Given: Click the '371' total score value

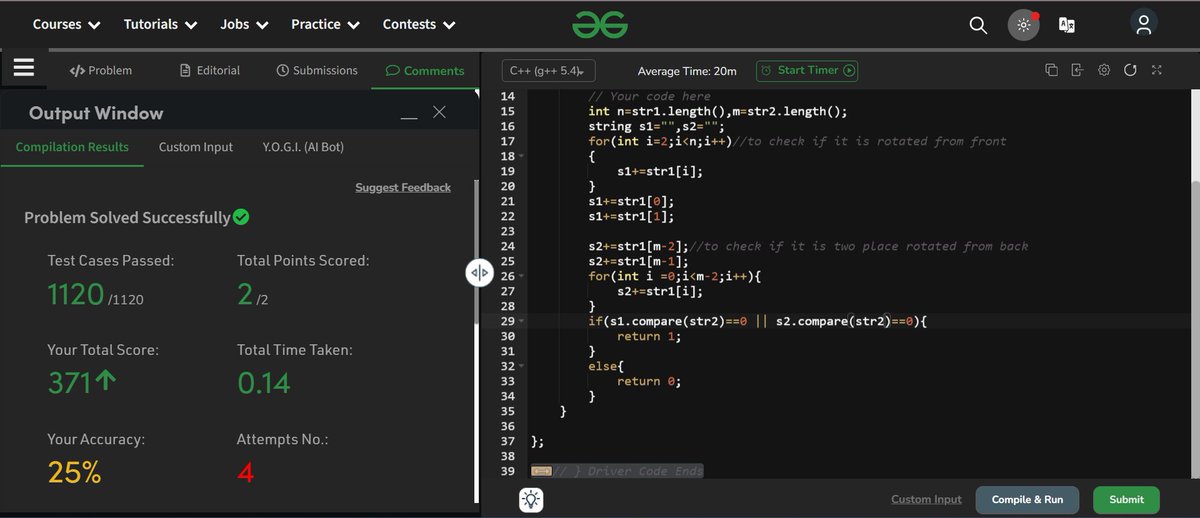Looking at the screenshot, I should 71,383.
